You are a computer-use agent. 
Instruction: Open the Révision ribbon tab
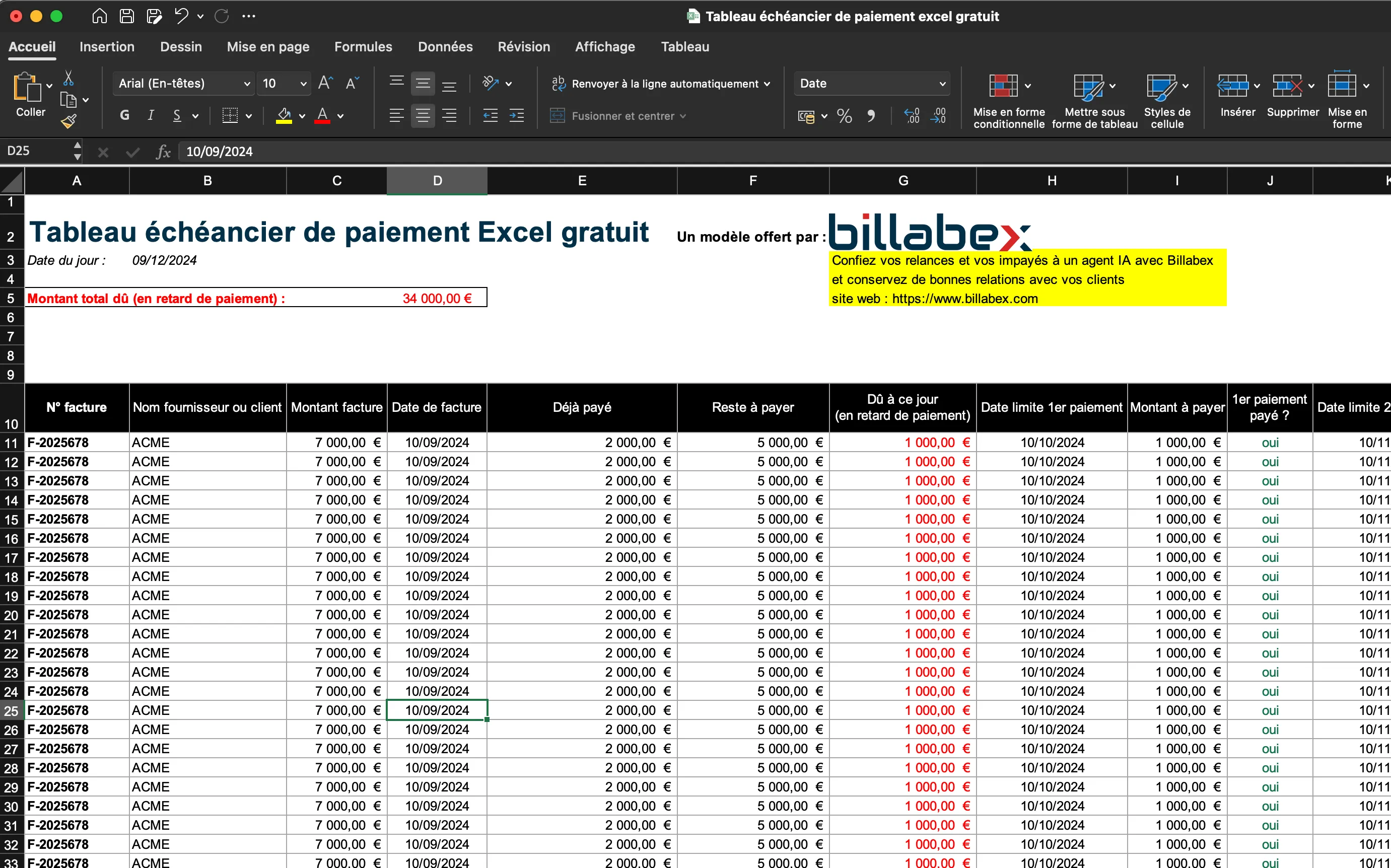click(523, 46)
